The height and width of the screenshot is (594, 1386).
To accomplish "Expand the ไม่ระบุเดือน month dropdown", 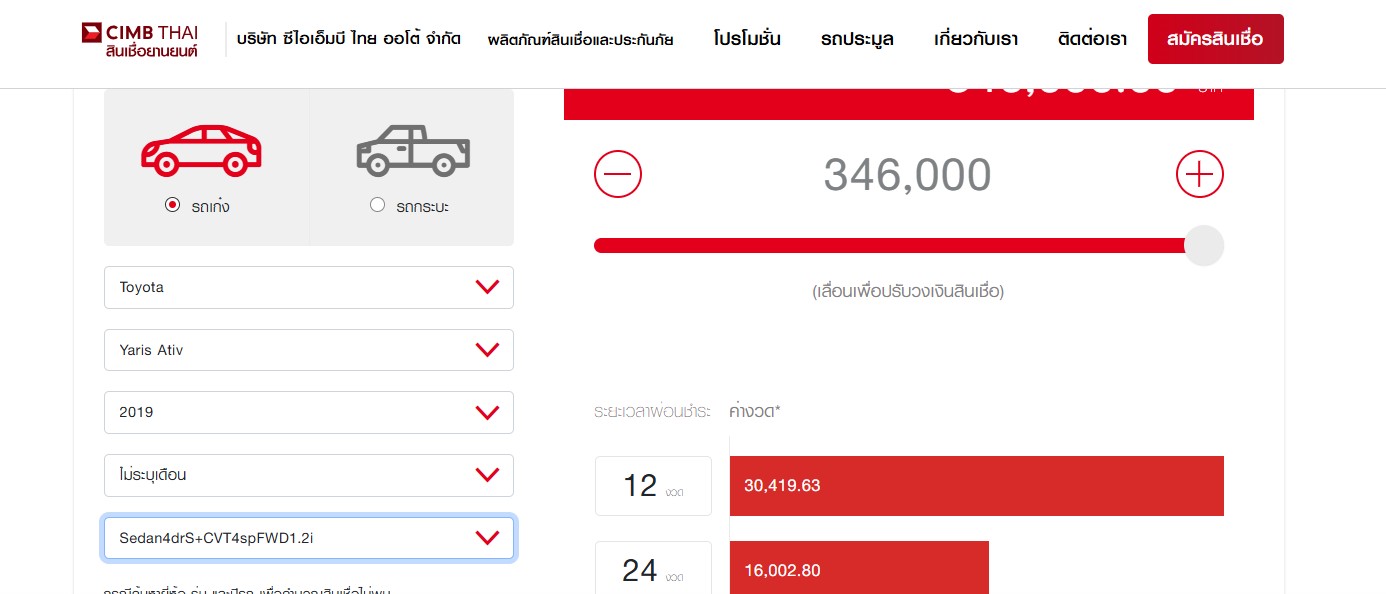I will 308,475.
